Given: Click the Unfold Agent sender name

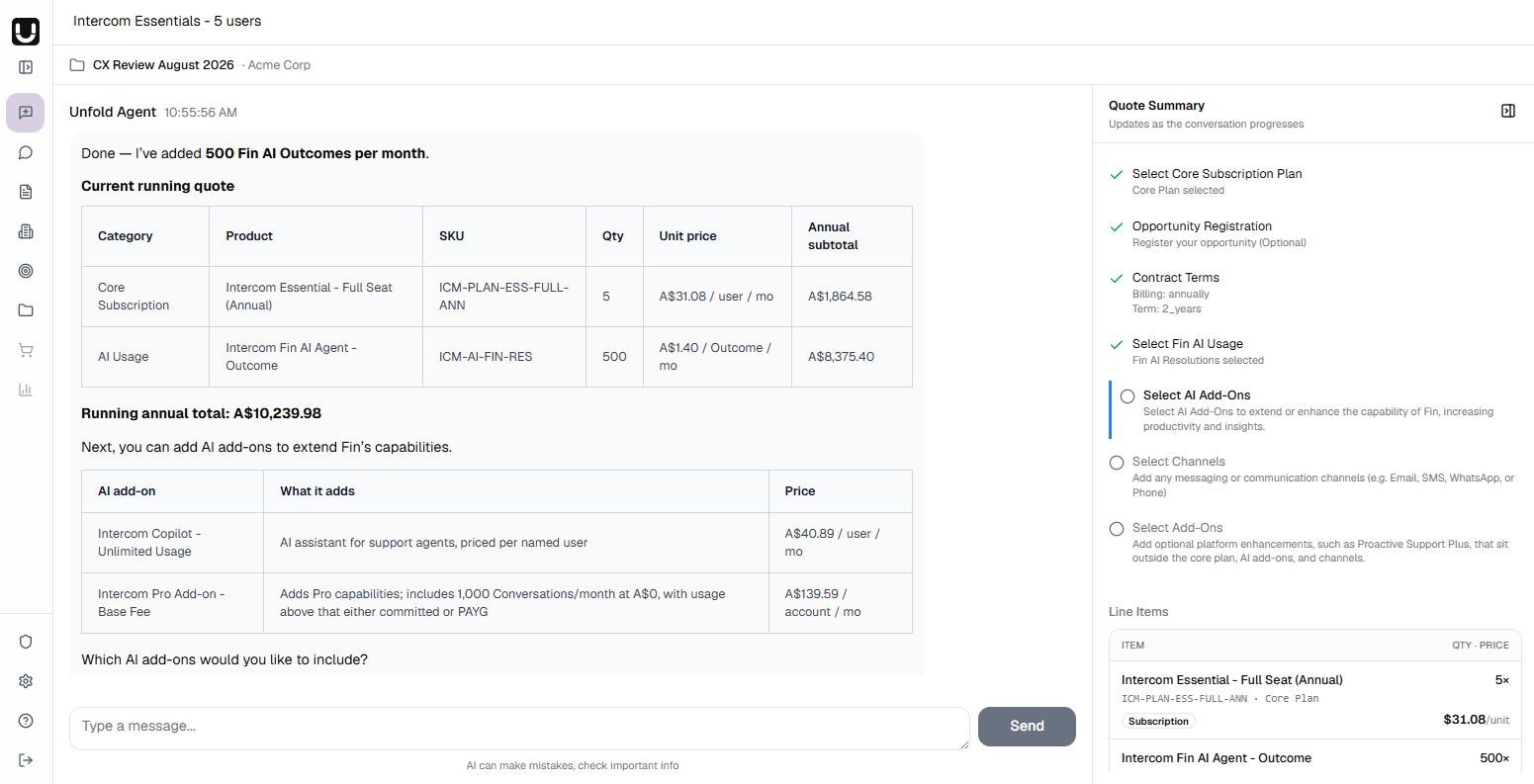Looking at the screenshot, I should (x=113, y=112).
